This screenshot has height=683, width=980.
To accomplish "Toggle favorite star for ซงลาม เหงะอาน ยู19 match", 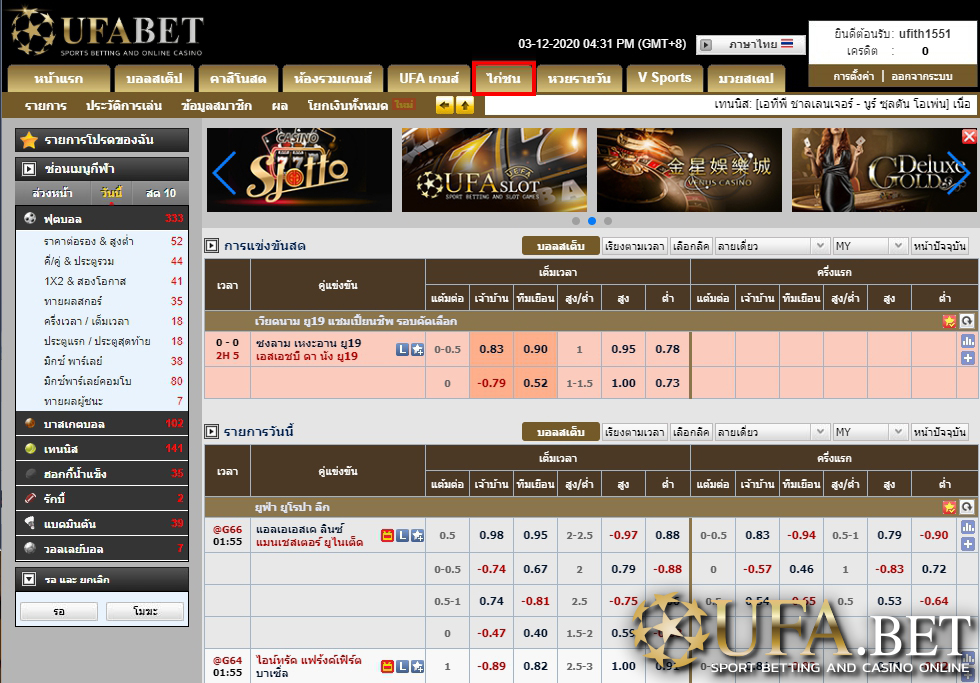I will pyautogui.click(x=418, y=349).
